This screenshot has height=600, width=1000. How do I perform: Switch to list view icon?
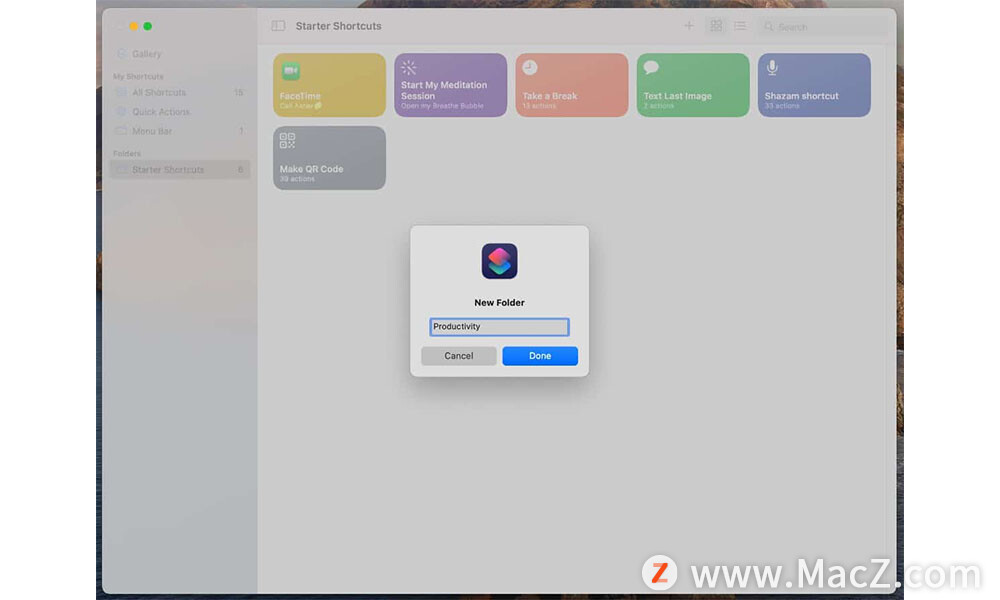pyautogui.click(x=740, y=26)
